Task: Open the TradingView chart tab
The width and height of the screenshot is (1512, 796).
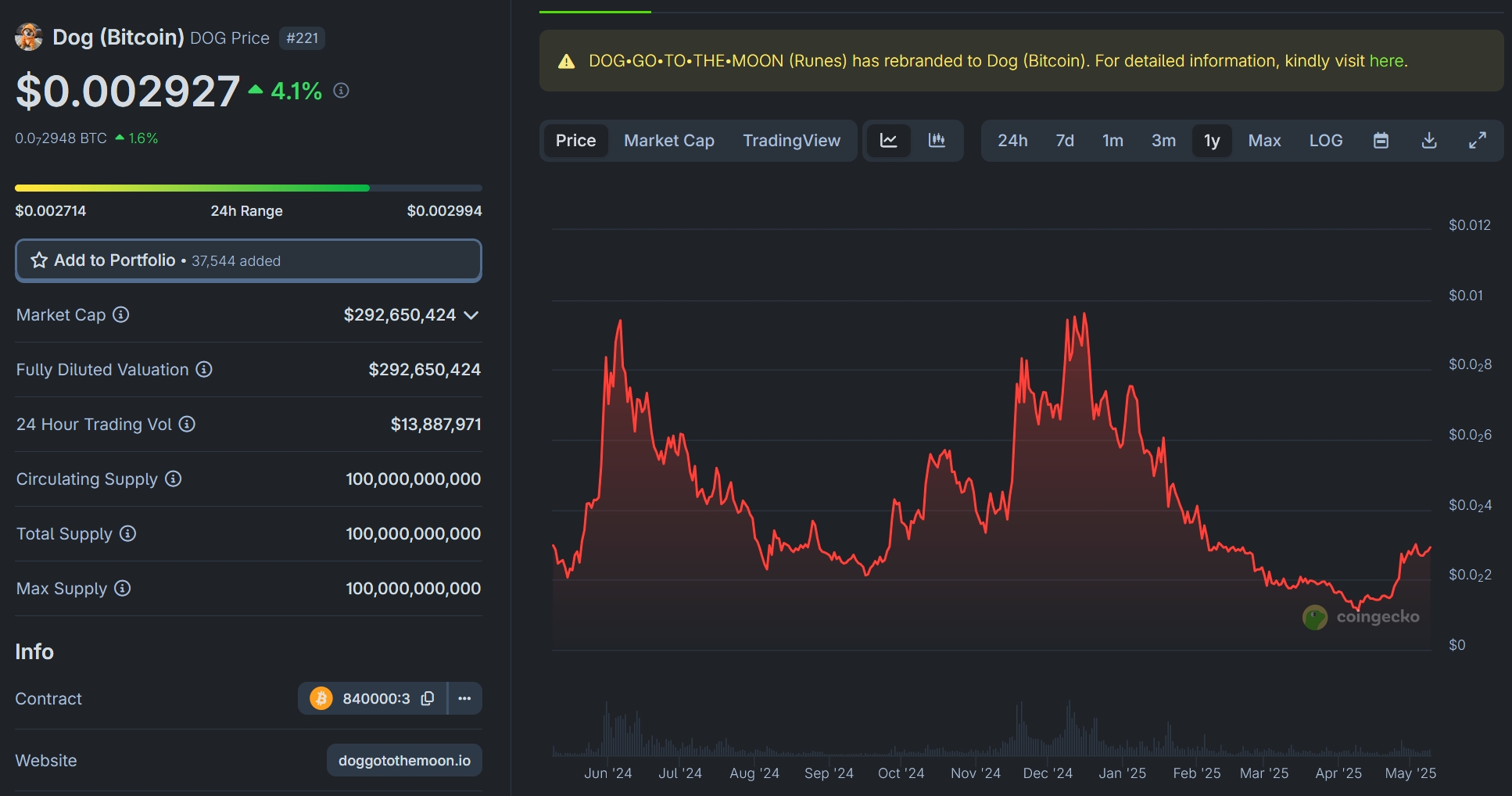Action: tap(791, 141)
